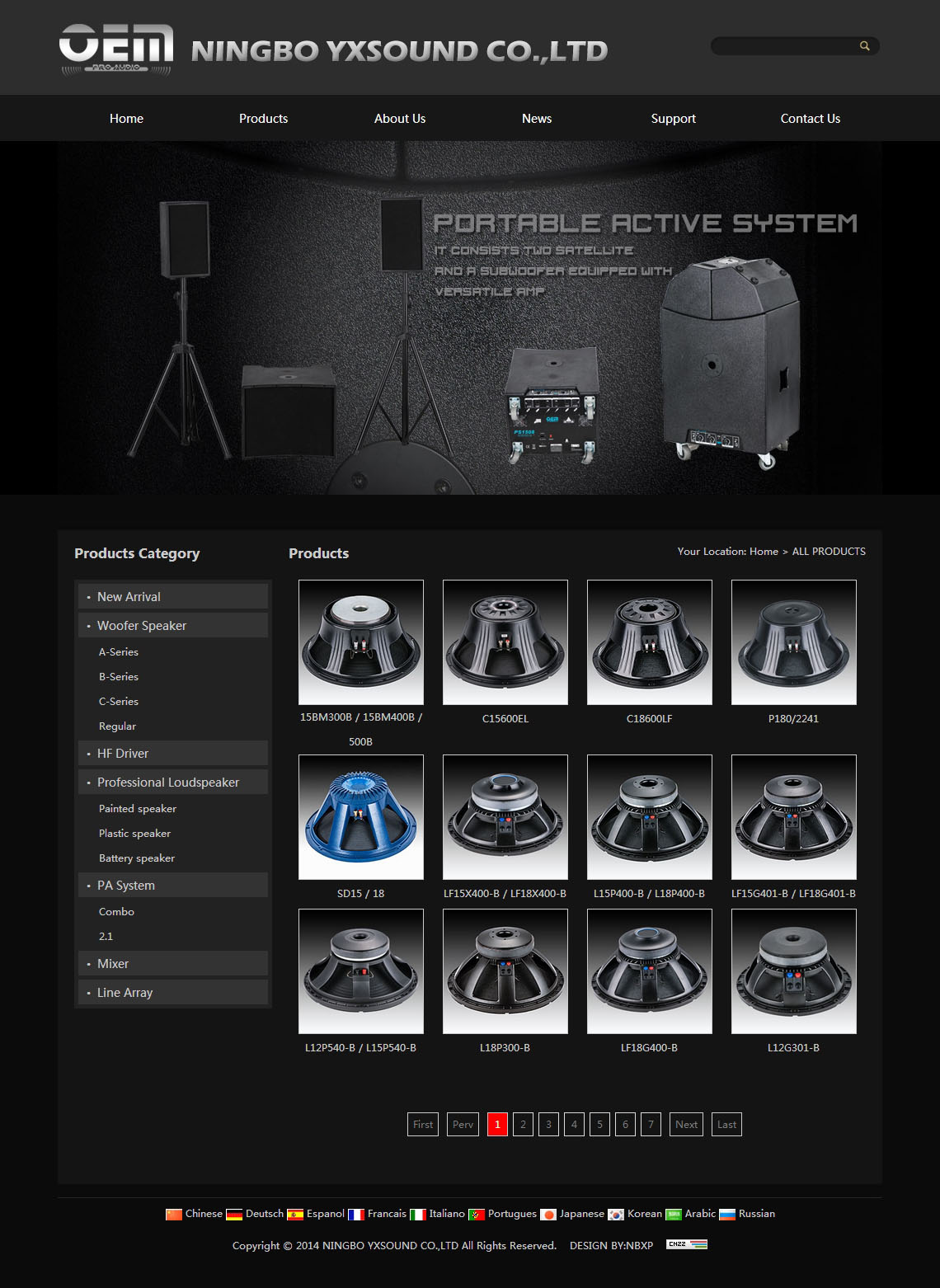
Task: Click the L15P400-B / L18P400-B product name
Action: pyautogui.click(x=650, y=893)
